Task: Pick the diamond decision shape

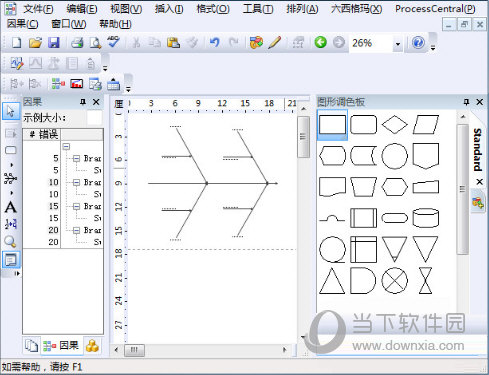Action: 395,125
